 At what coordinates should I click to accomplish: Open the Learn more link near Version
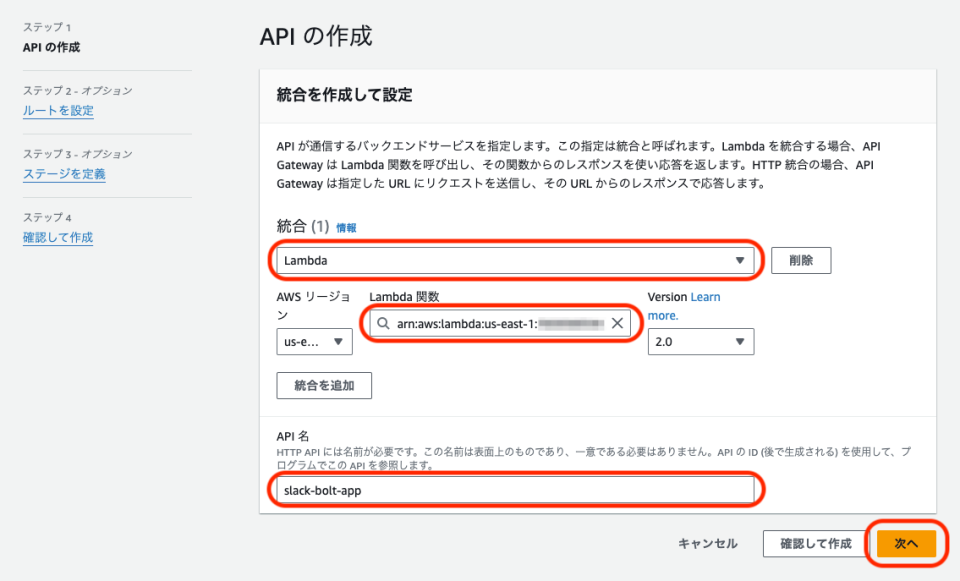tap(703, 296)
